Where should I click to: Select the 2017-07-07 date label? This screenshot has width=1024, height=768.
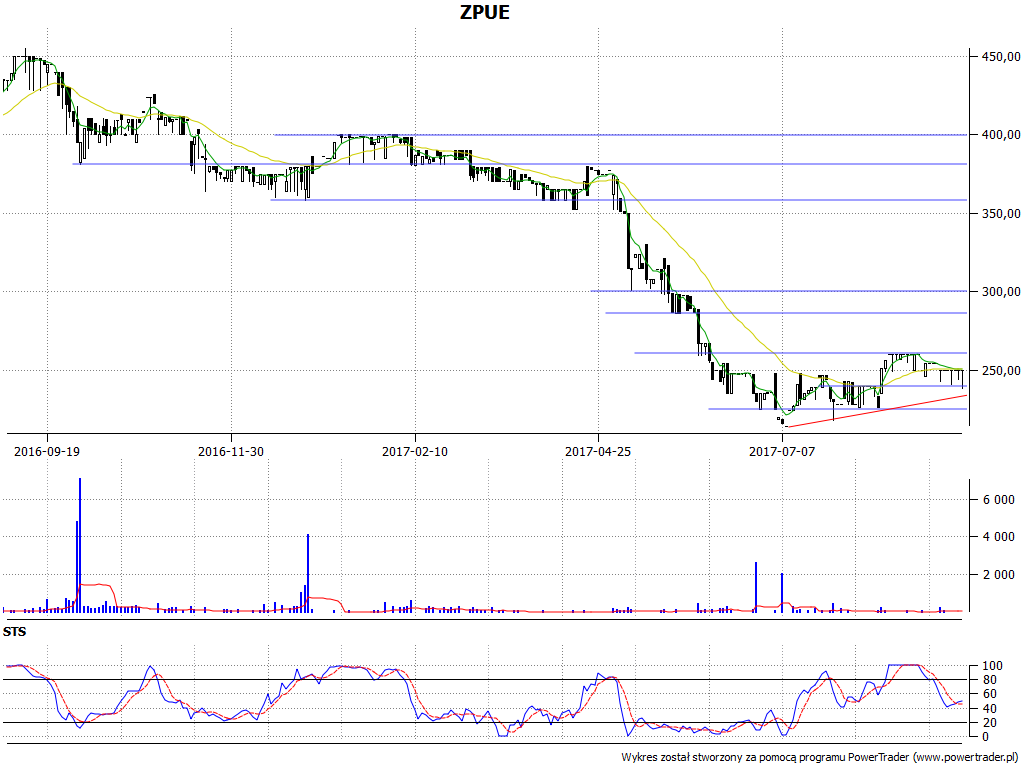[782, 451]
